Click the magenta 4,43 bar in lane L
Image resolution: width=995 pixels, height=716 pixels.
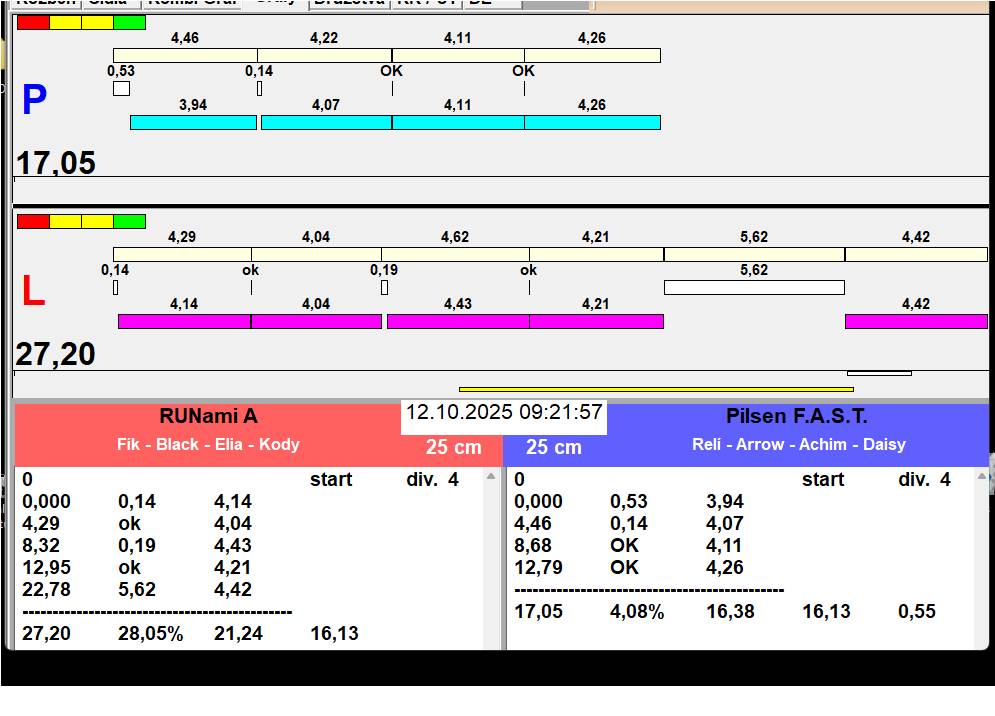coord(457,321)
